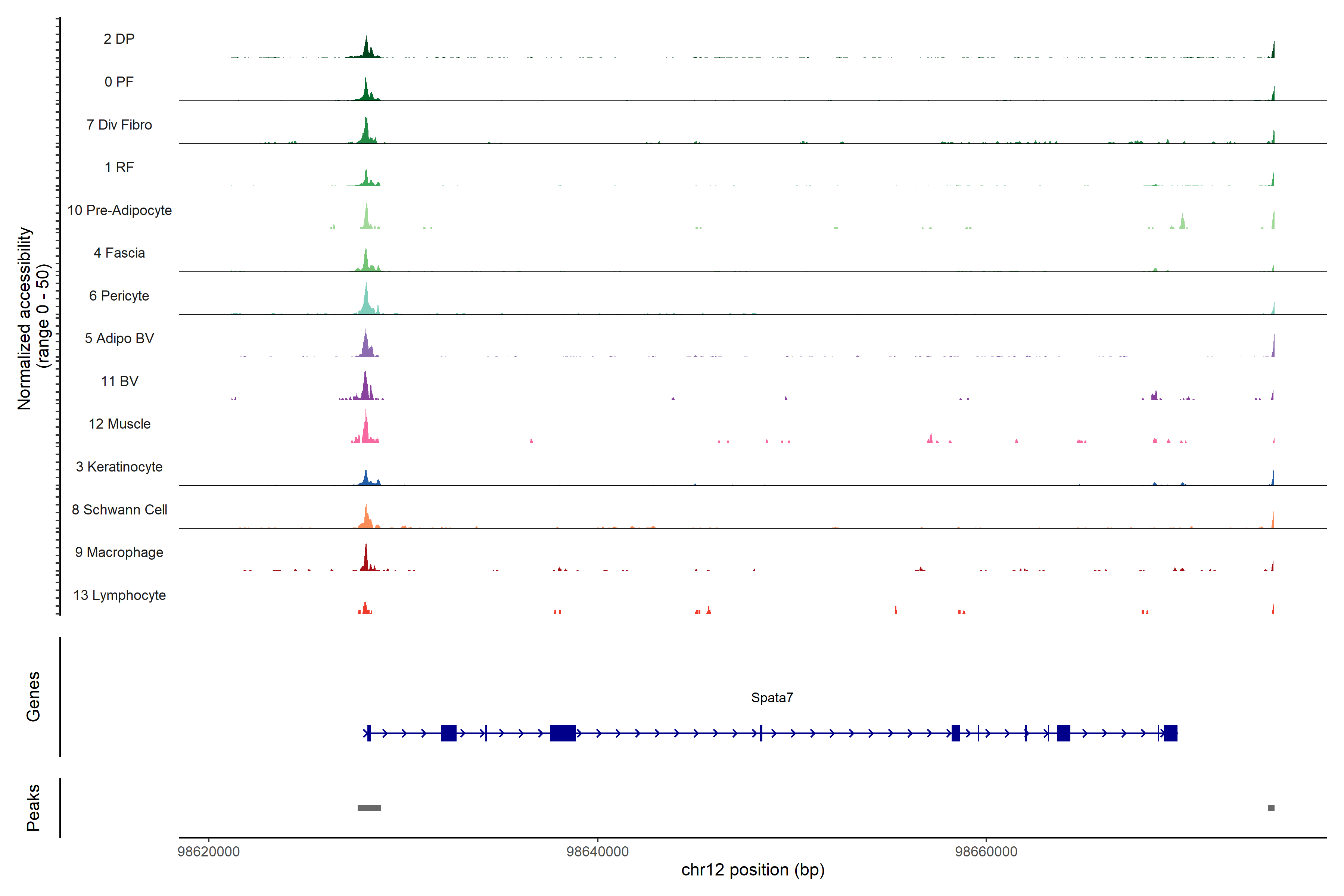Select the 10 Pre-Adipocyte track label
Viewport: 1344px width, 896px height.
click(119, 210)
